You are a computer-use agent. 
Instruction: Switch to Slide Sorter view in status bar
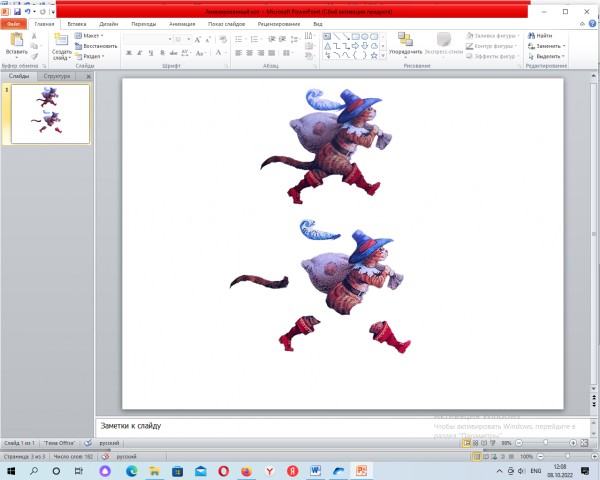(x=475, y=443)
